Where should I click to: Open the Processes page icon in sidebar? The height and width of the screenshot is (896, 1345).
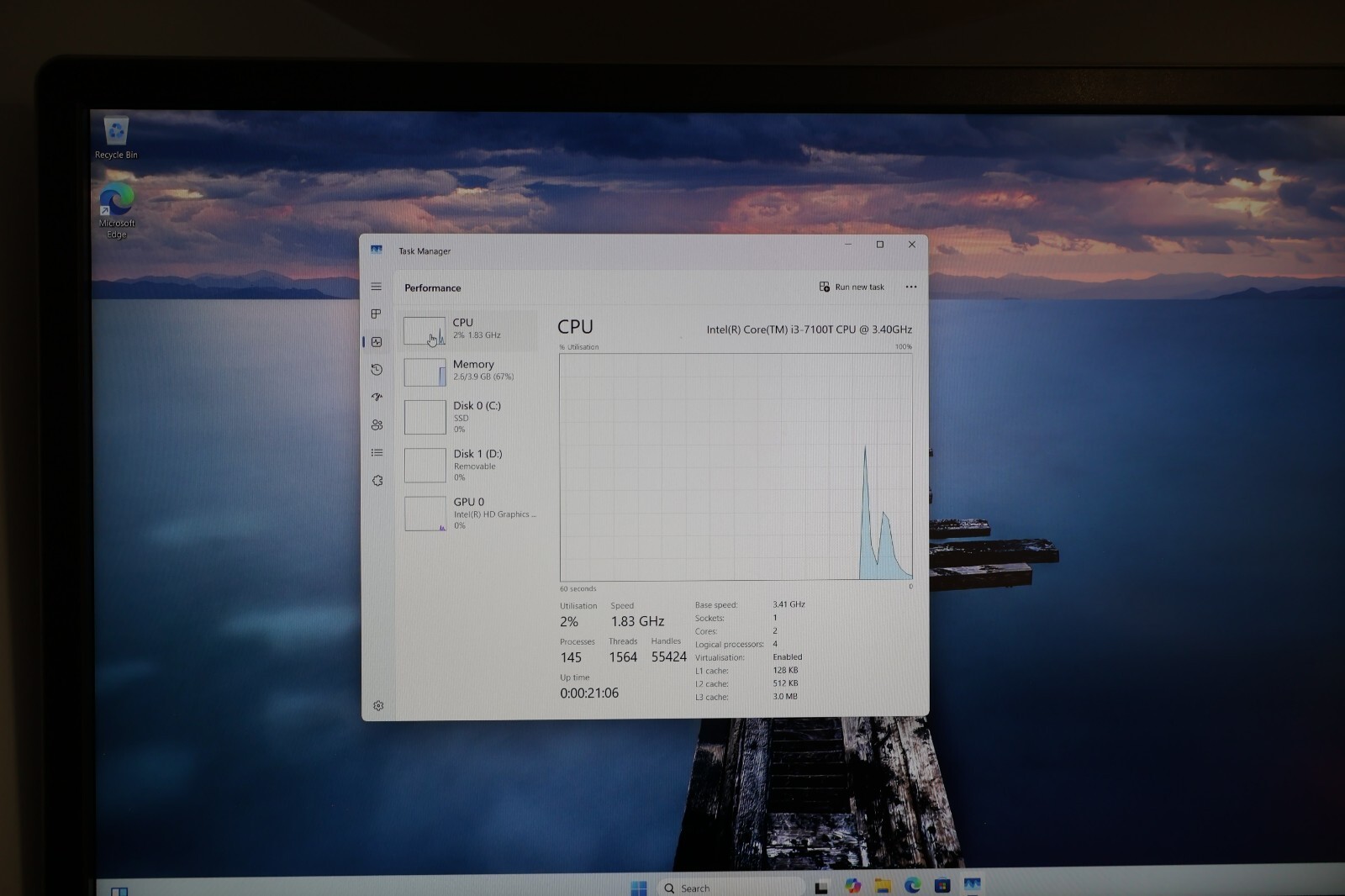[376, 314]
